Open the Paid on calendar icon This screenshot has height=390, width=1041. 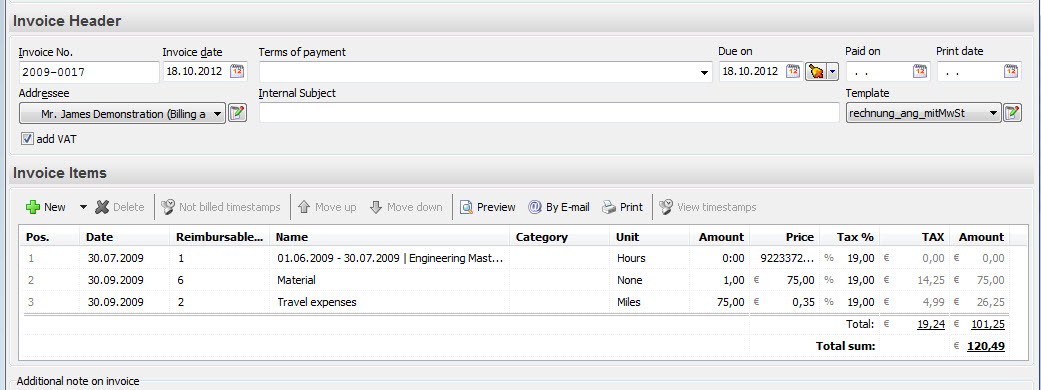click(x=920, y=71)
